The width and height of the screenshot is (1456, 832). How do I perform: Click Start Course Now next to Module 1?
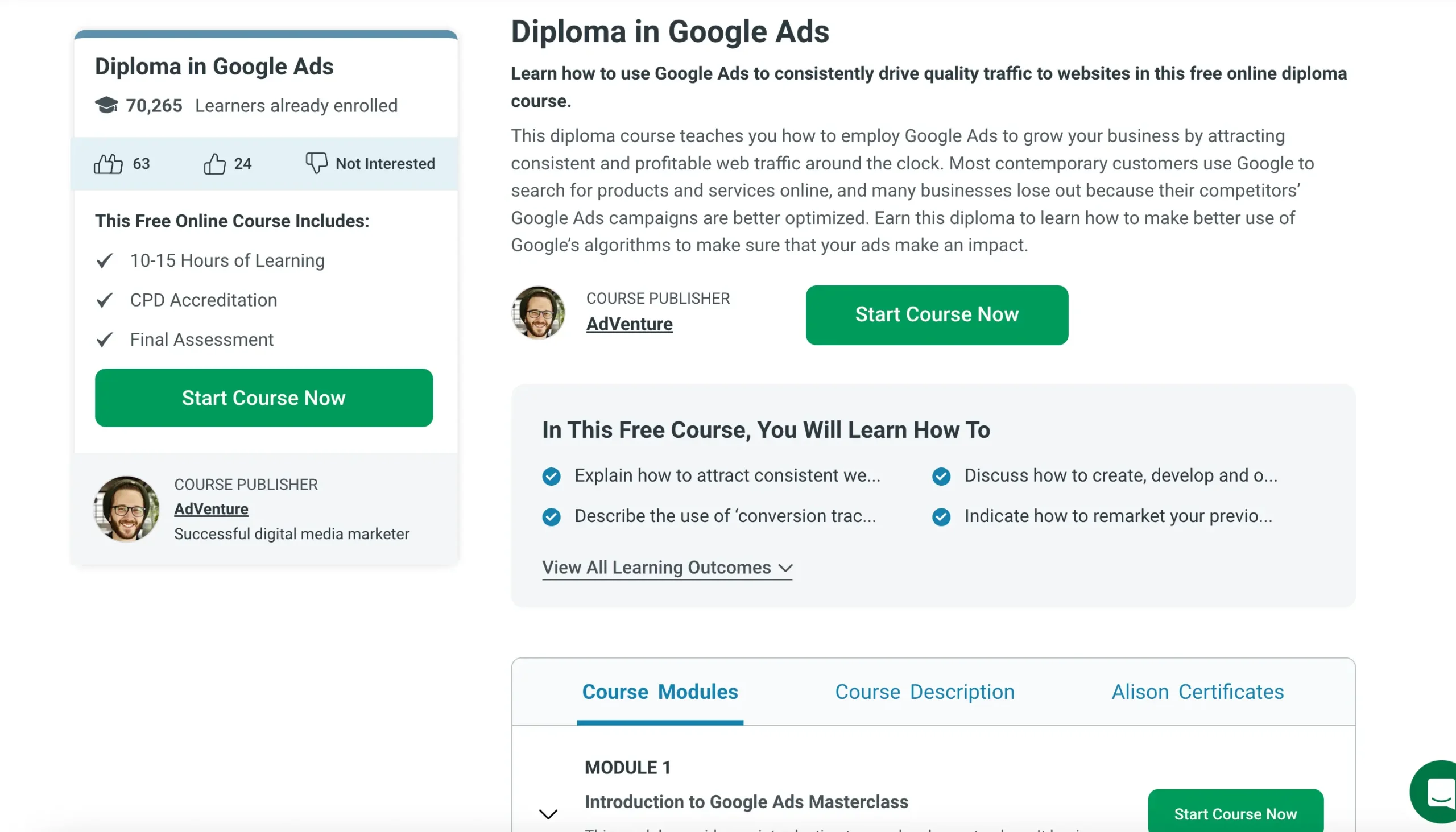1235,813
